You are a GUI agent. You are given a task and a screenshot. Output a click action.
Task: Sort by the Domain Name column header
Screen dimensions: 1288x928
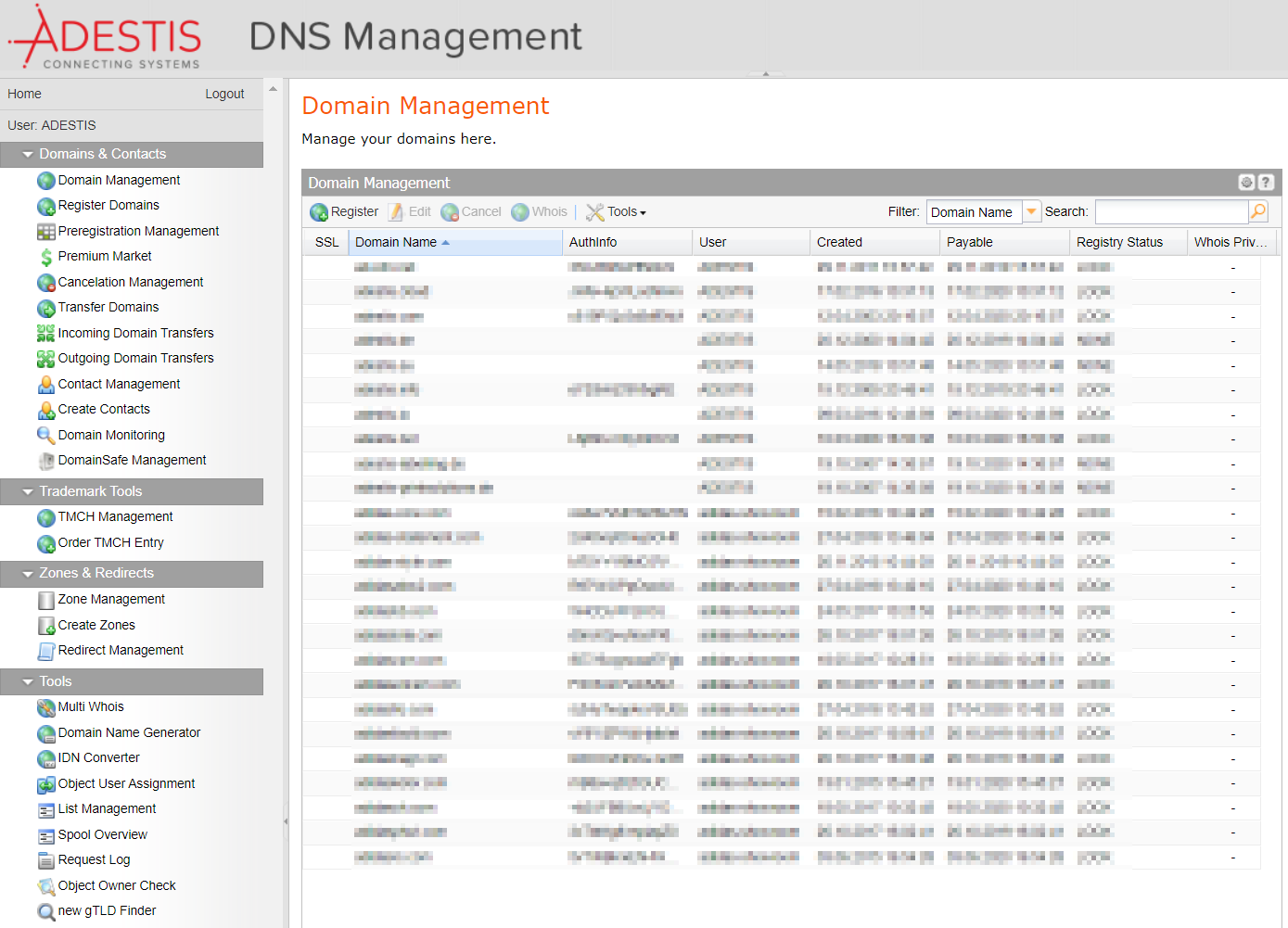396,242
